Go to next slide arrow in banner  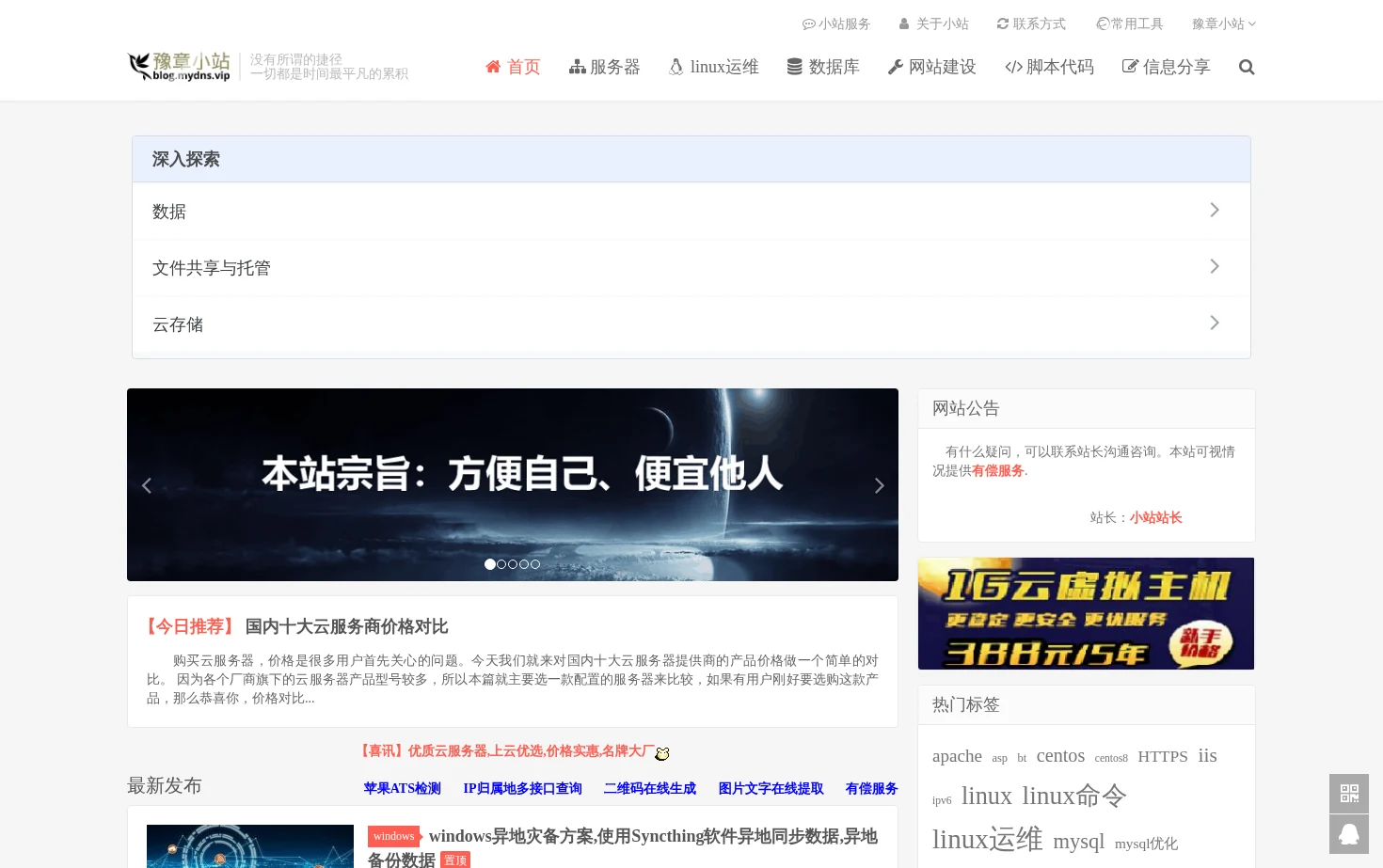tap(879, 485)
